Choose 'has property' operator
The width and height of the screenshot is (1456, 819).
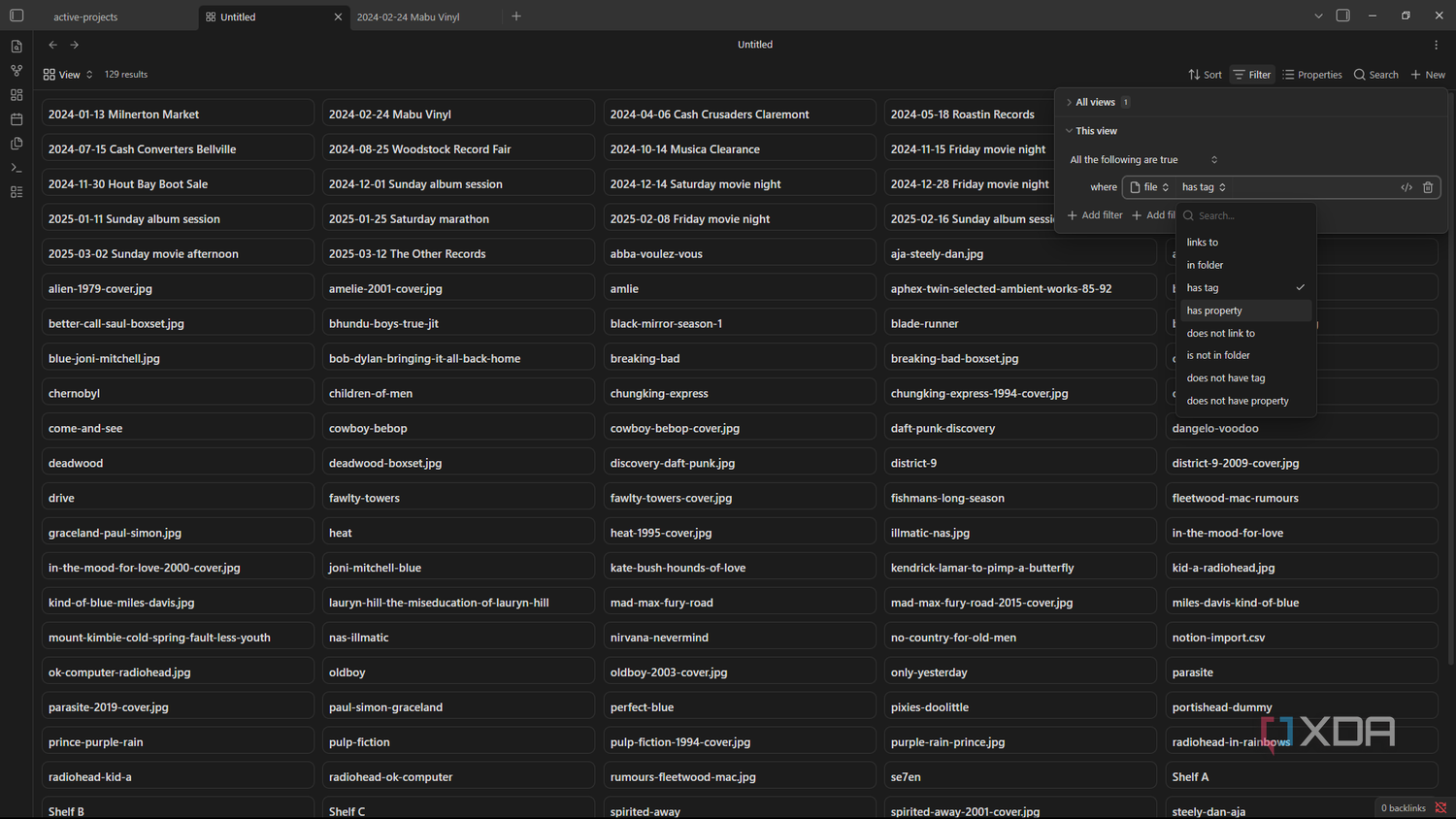[x=1246, y=311]
